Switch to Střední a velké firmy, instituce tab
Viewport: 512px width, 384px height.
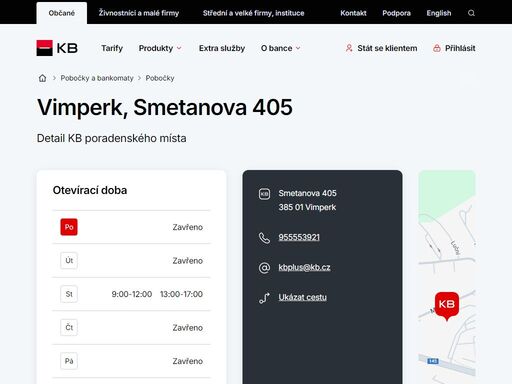(x=254, y=13)
